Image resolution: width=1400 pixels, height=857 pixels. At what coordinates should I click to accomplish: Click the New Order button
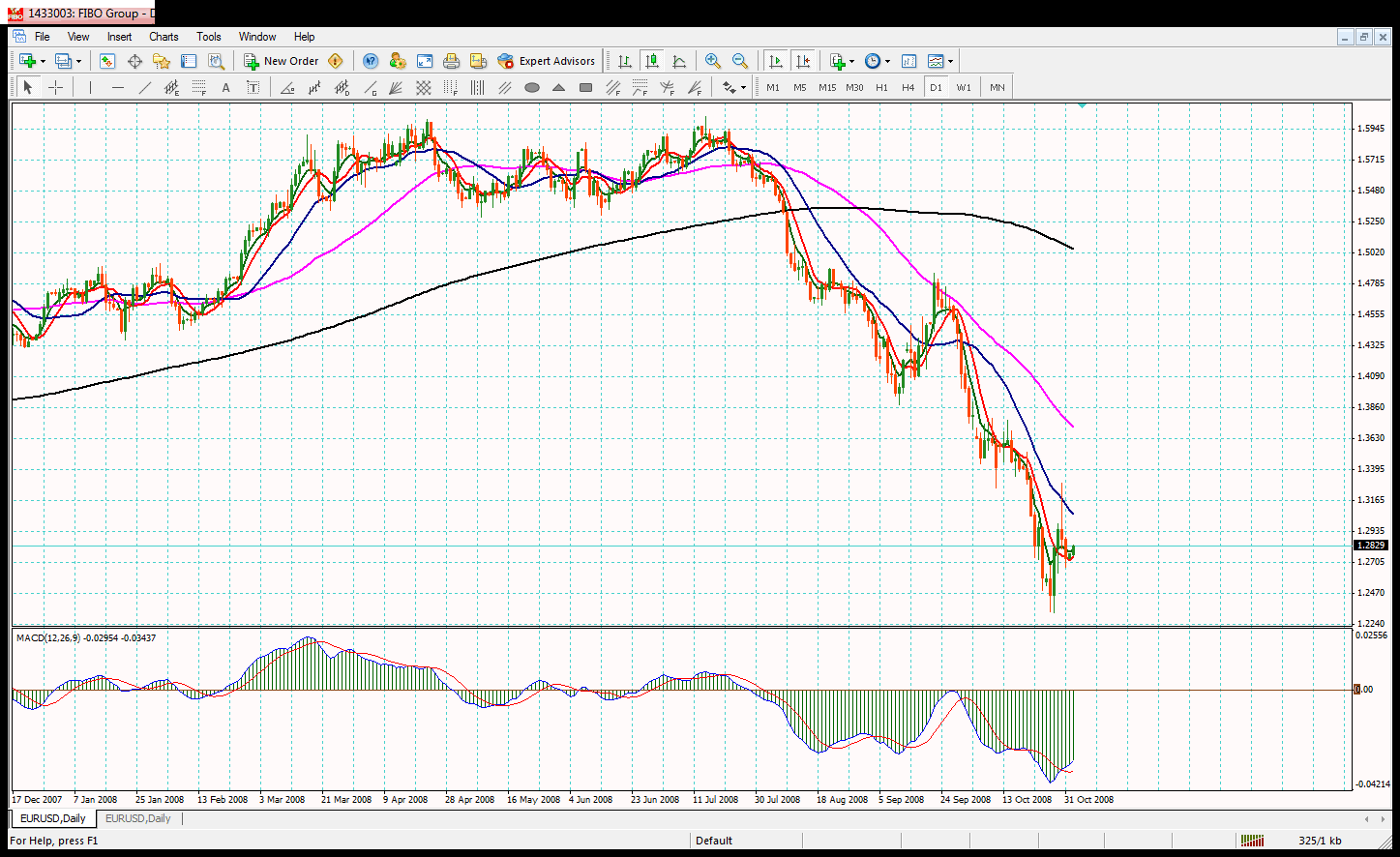pos(281,61)
